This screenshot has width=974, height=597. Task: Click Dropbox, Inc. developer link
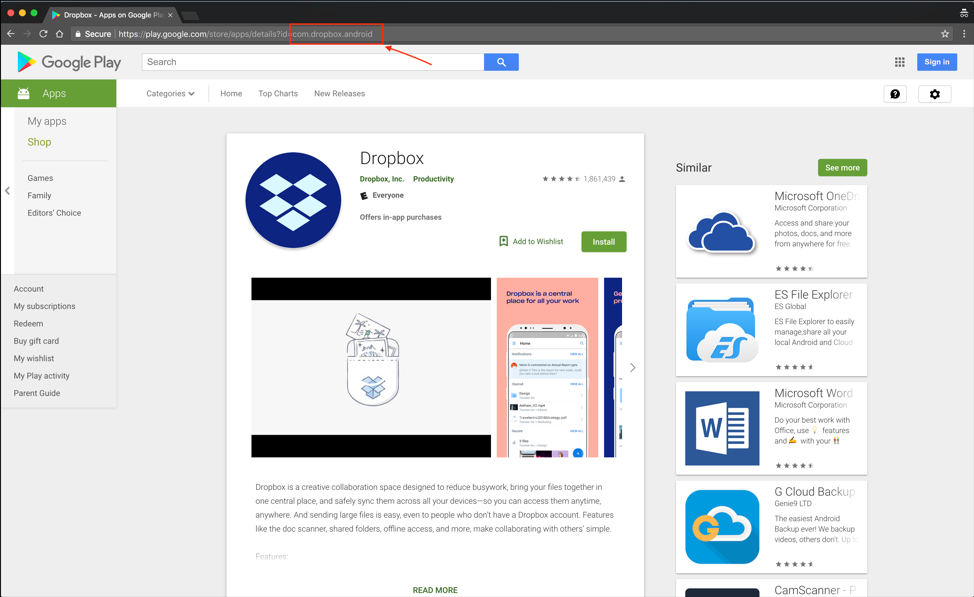[381, 179]
